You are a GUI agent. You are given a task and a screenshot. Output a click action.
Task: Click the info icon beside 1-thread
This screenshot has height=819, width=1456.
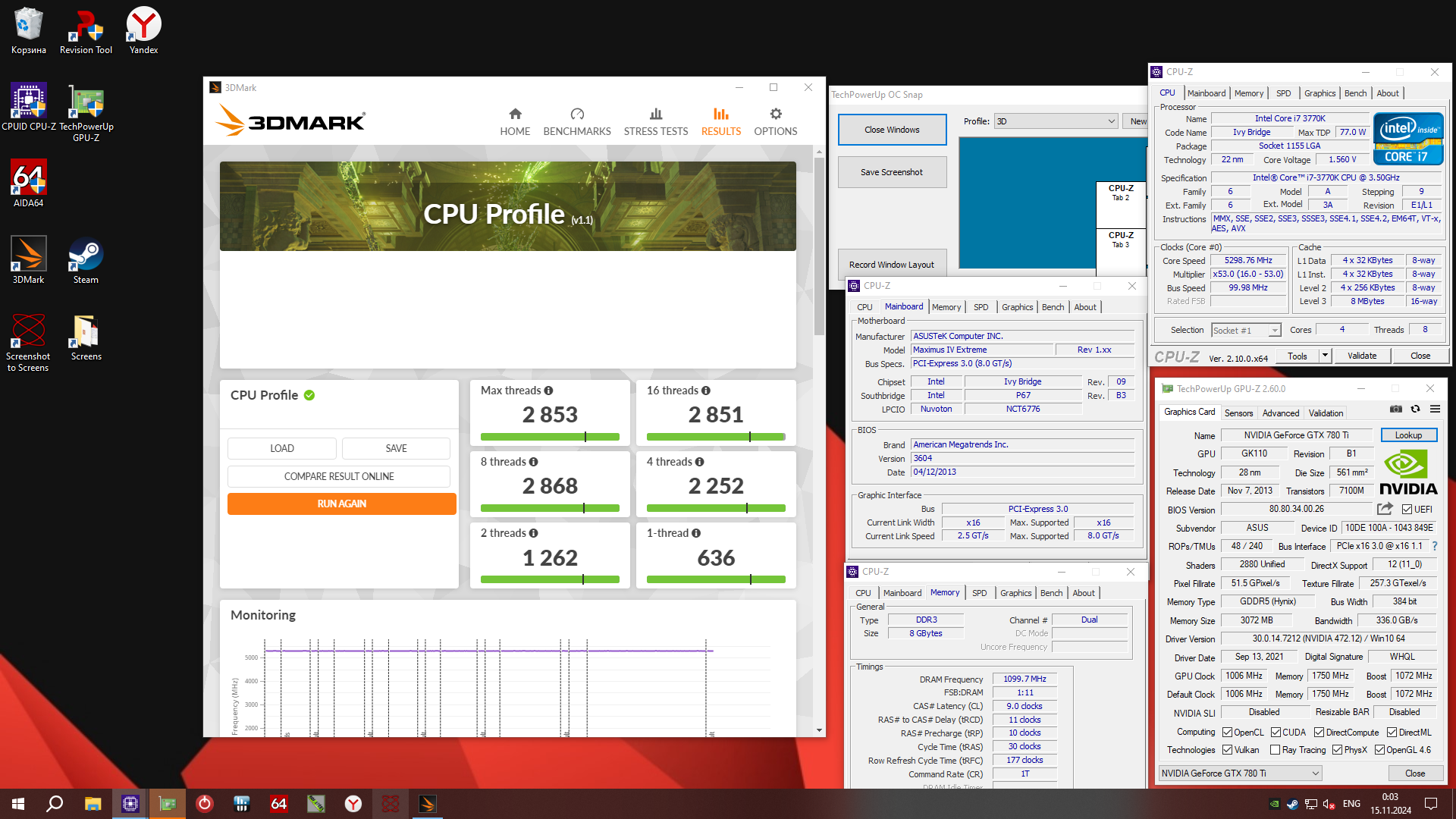[x=696, y=533]
